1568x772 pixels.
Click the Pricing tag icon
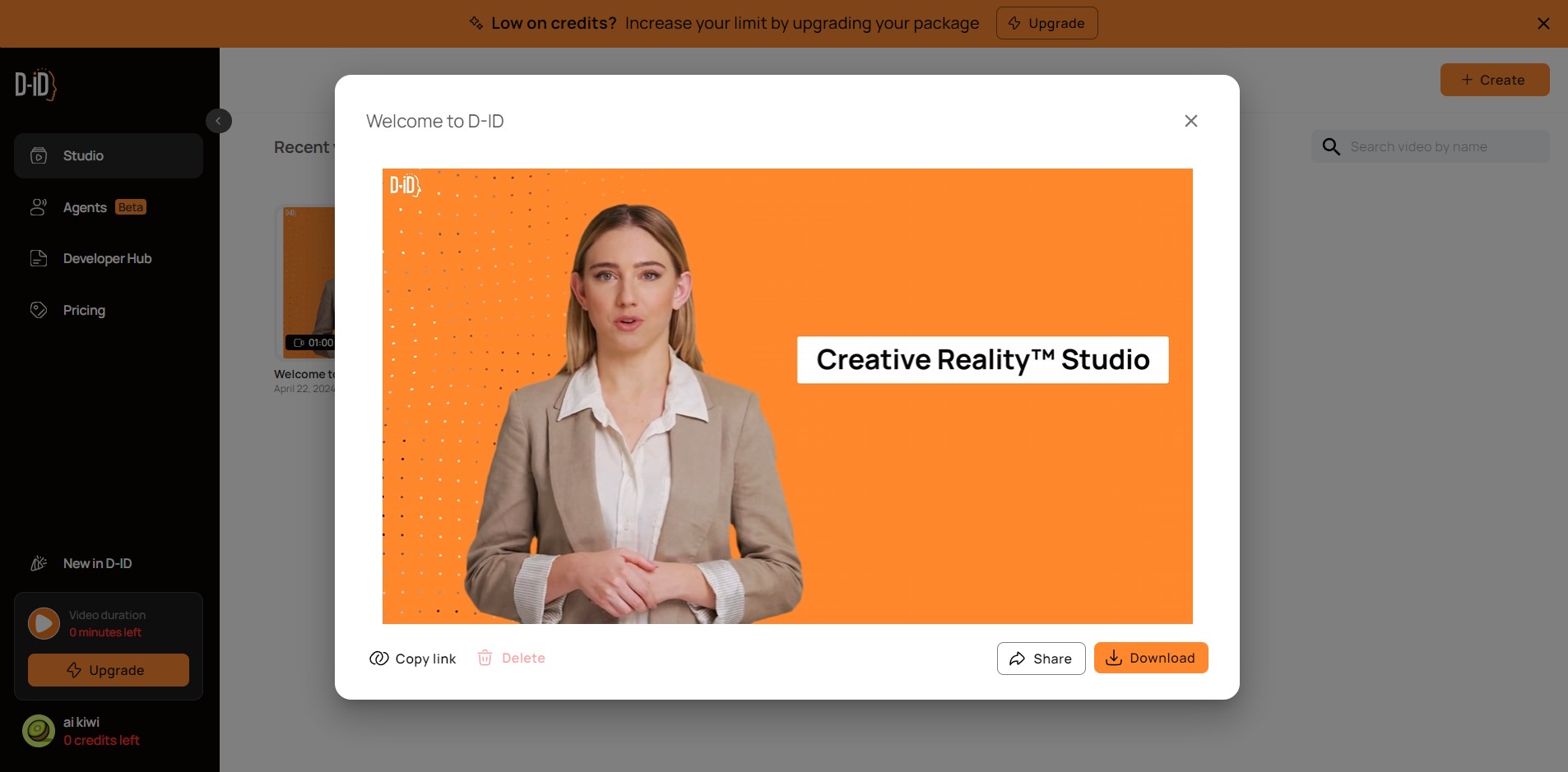click(39, 310)
